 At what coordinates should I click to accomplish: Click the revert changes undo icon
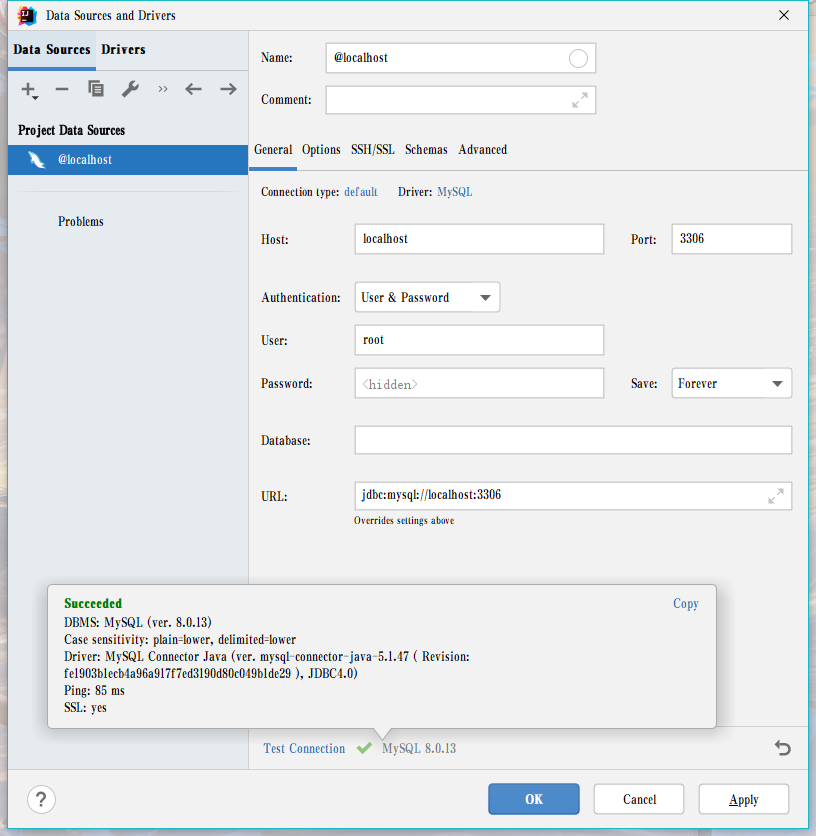[783, 748]
